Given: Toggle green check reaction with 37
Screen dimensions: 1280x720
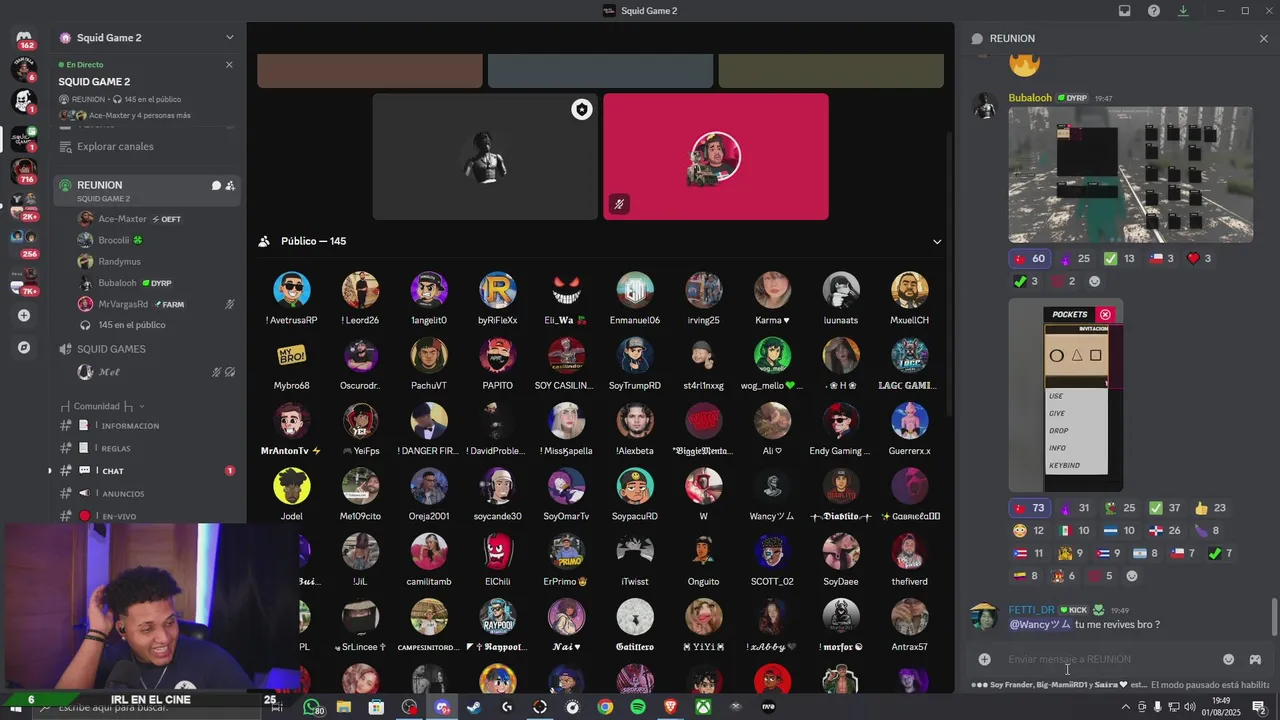Looking at the screenshot, I should [x=1164, y=508].
